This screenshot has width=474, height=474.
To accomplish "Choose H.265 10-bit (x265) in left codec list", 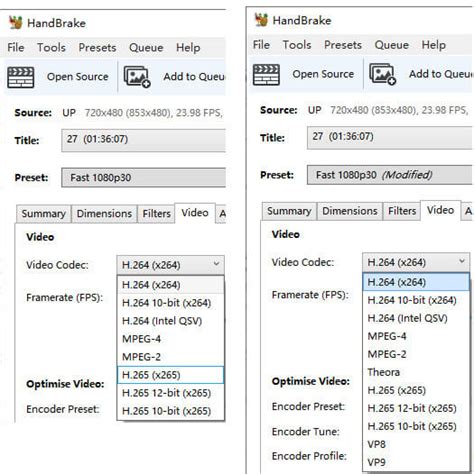I will [170, 411].
